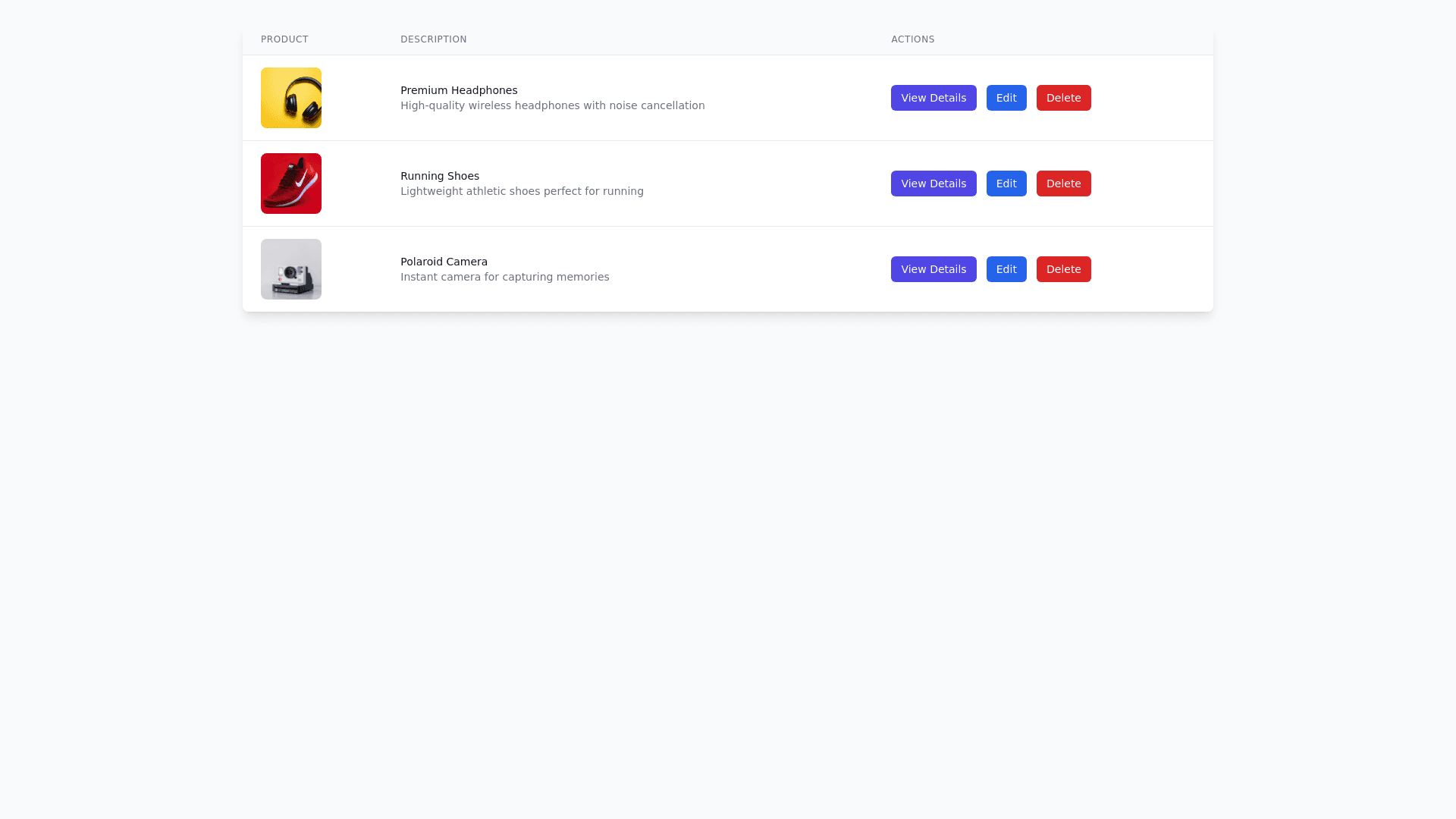Click the Polaroid Camera product image
Image resolution: width=1456 pixels, height=819 pixels.
[291, 269]
